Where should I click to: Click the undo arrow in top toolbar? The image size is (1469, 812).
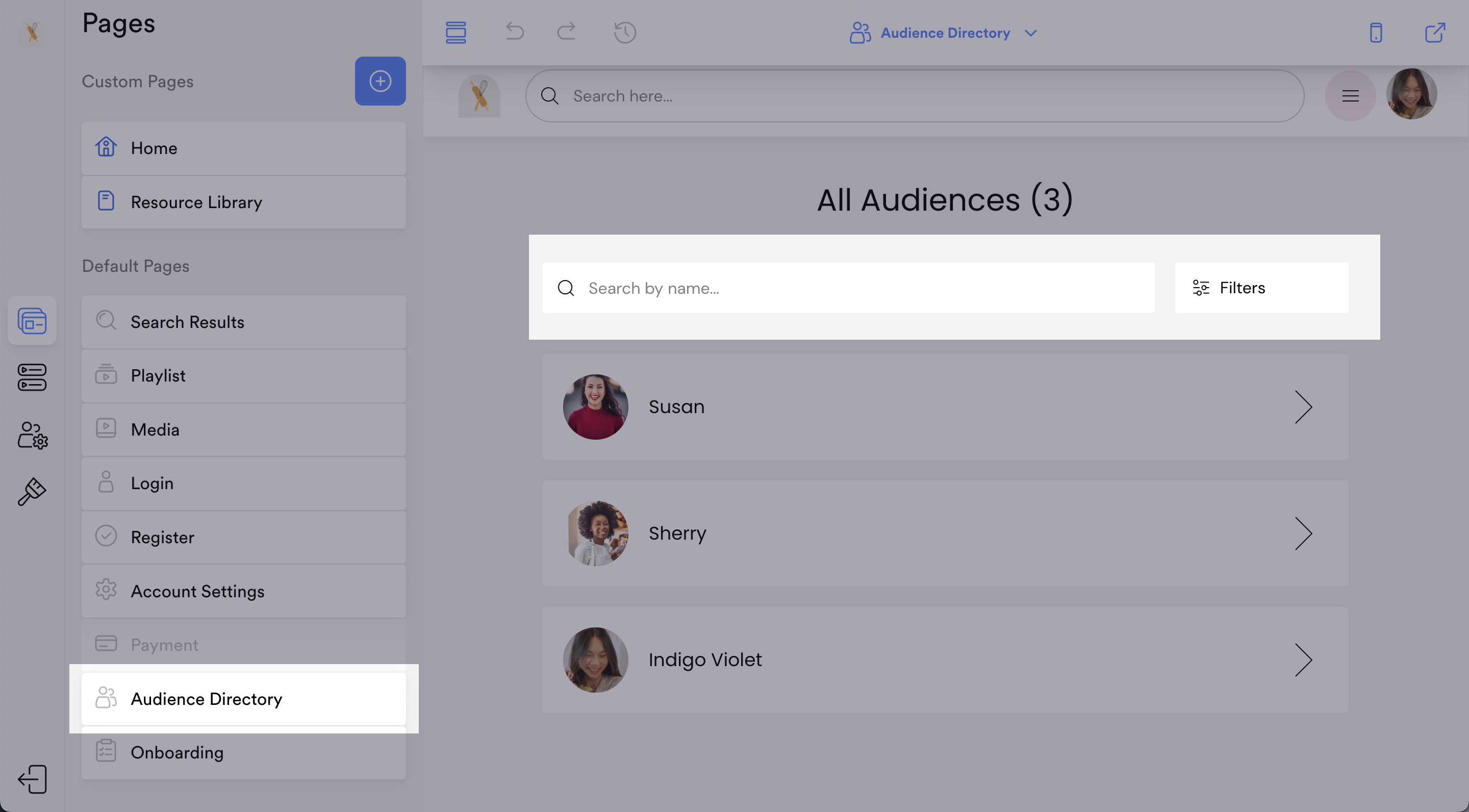[x=514, y=32]
